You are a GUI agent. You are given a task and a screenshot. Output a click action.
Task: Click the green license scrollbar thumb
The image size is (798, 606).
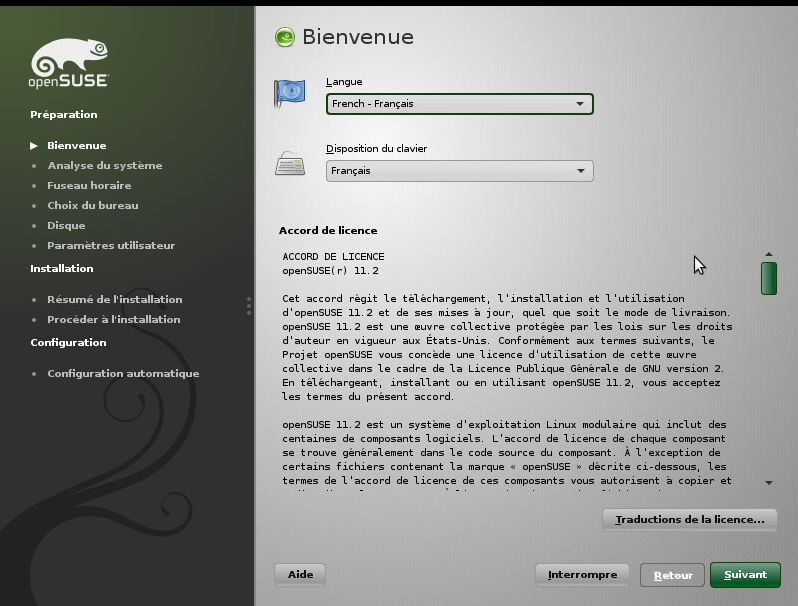pos(769,278)
